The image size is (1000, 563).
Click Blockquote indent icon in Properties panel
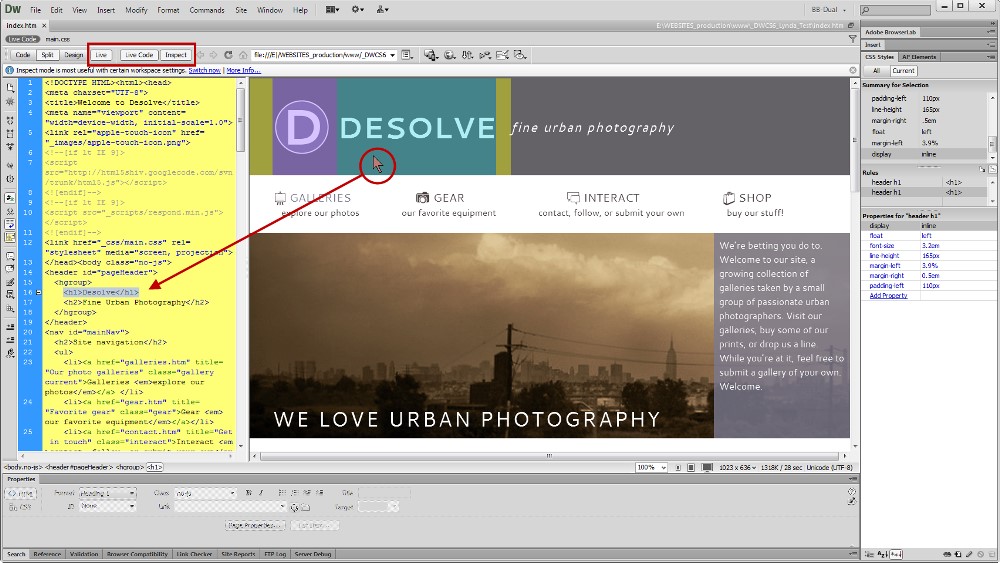click(x=321, y=493)
